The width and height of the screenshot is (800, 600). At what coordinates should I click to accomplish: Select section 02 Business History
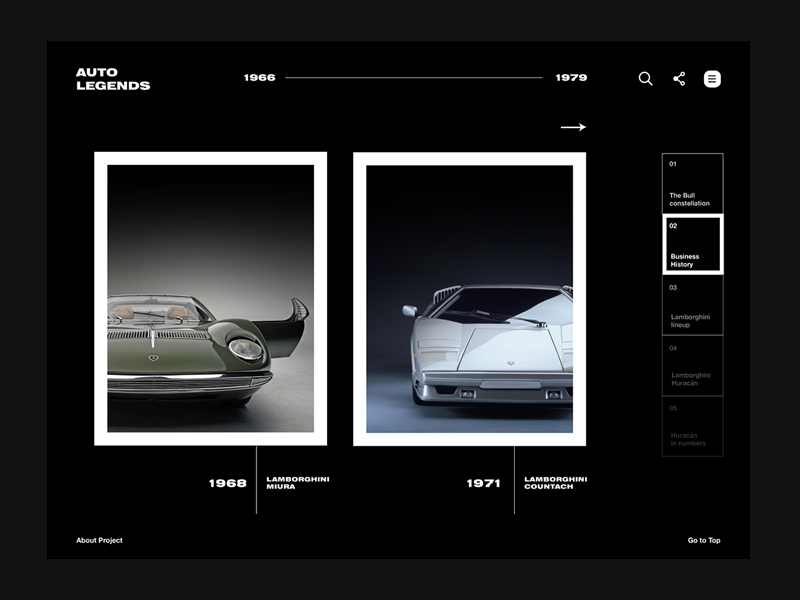point(692,244)
